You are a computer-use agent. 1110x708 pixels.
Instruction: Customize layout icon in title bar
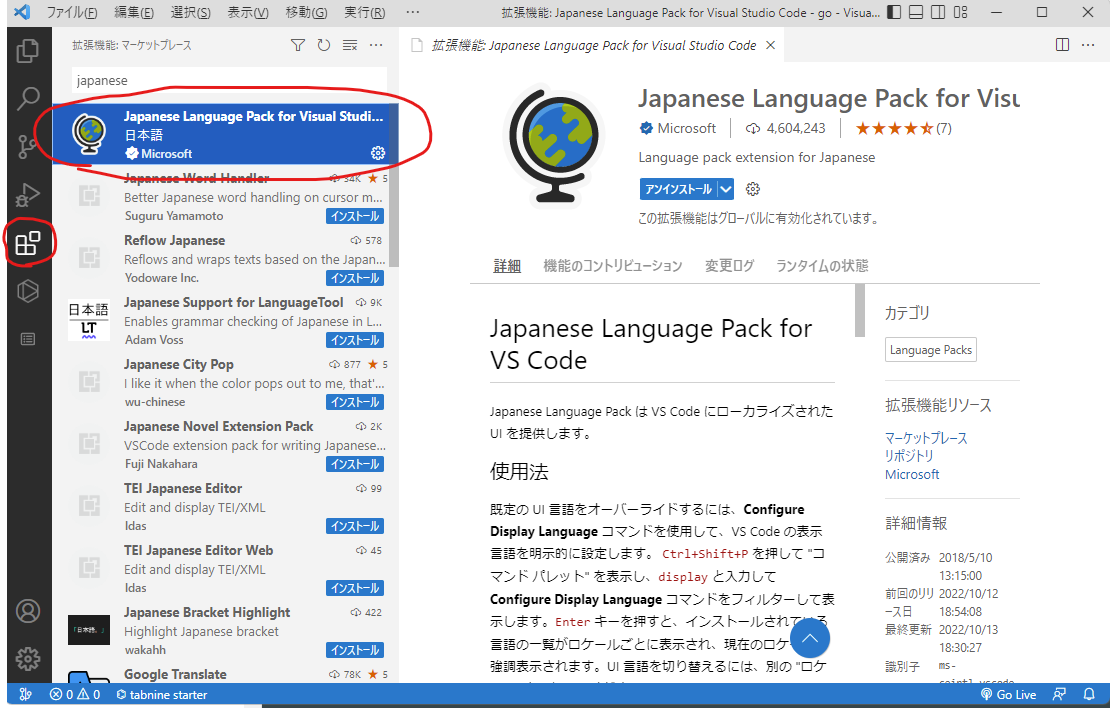pos(961,12)
